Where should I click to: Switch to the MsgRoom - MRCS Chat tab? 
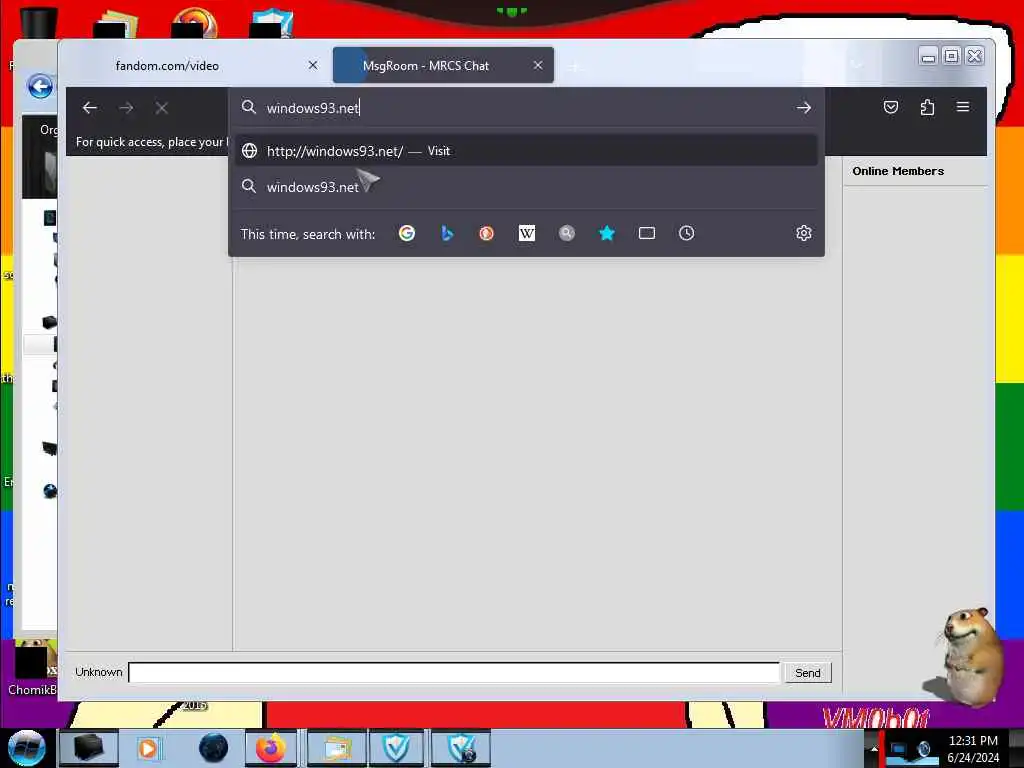tap(443, 65)
